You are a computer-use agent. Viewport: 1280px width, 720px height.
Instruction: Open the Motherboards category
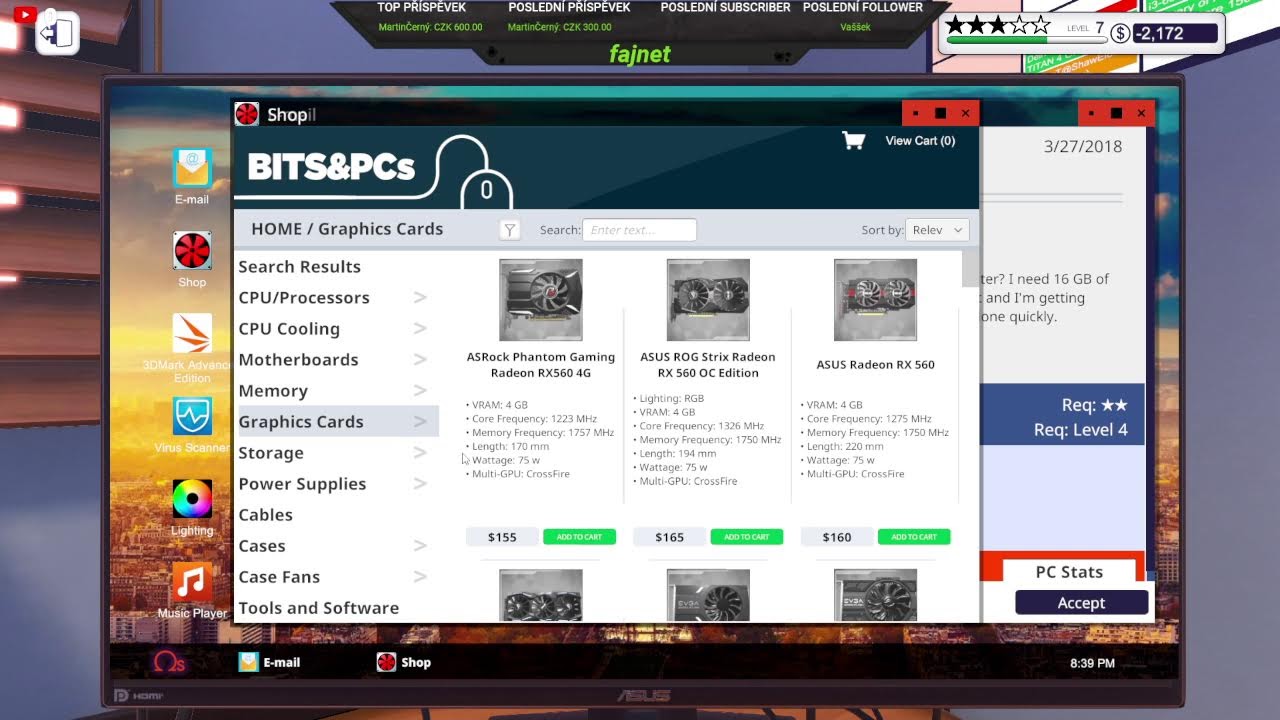pyautogui.click(x=298, y=360)
